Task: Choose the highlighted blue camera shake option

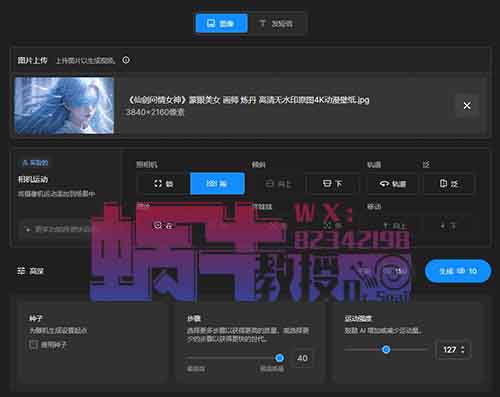Action: click(217, 183)
